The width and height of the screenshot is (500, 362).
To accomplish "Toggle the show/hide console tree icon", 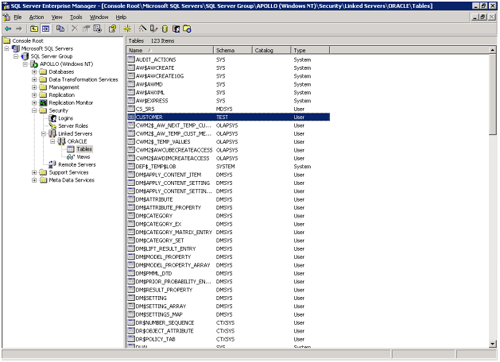I will (46, 29).
